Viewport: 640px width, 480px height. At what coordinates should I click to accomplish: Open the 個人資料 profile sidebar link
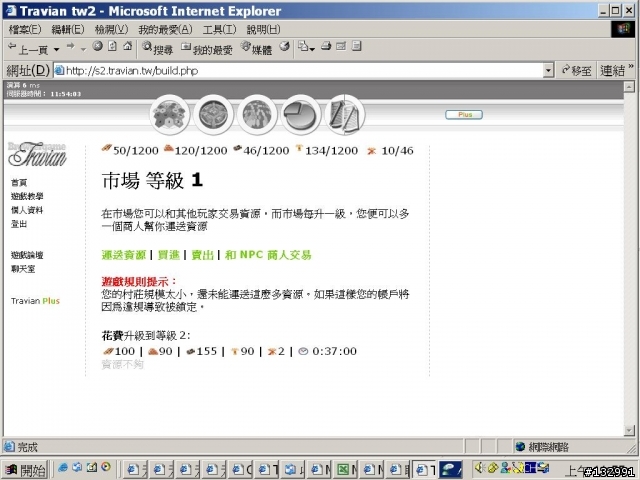27,210
